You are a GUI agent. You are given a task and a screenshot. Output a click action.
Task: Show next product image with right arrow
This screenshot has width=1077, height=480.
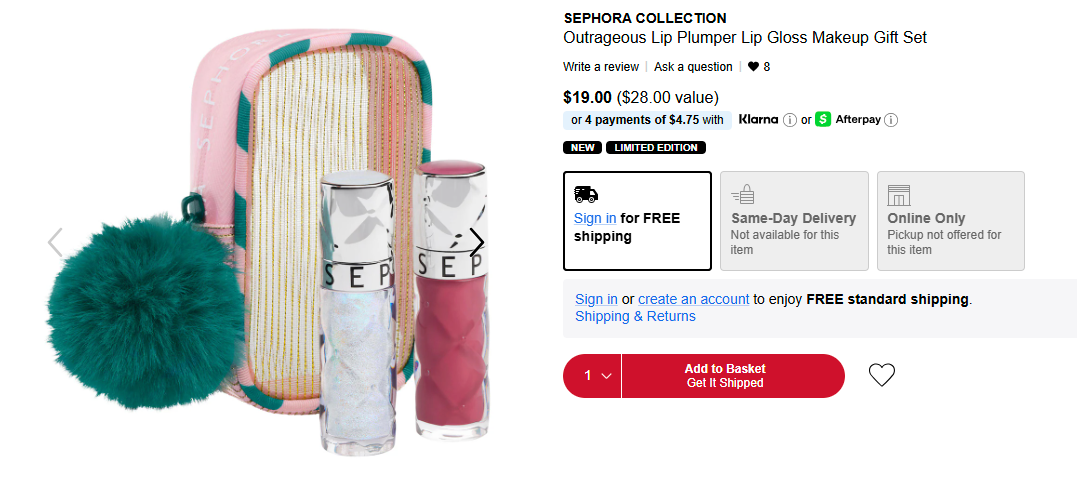(x=477, y=241)
